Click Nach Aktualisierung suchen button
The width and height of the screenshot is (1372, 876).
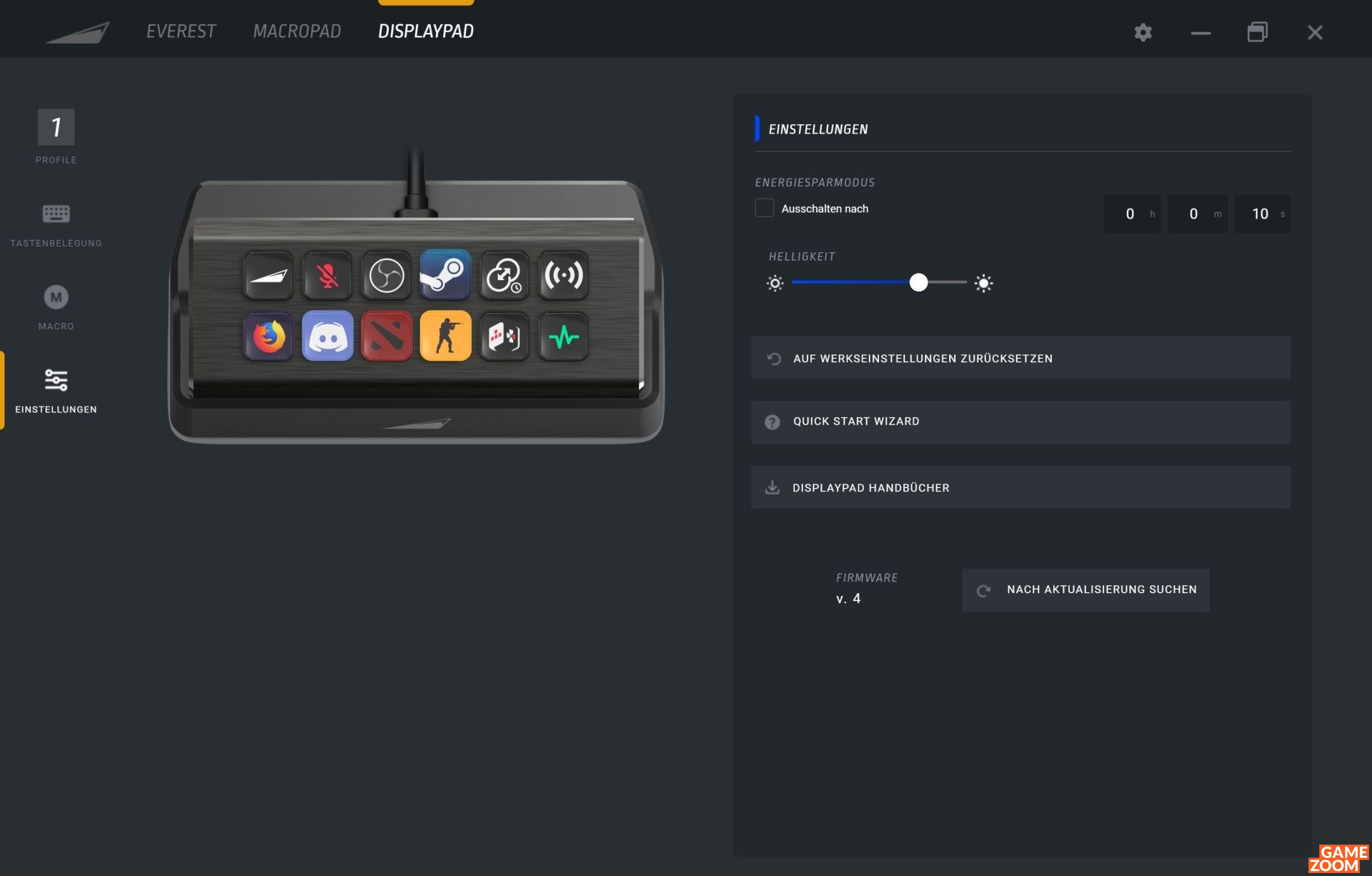tap(1085, 589)
